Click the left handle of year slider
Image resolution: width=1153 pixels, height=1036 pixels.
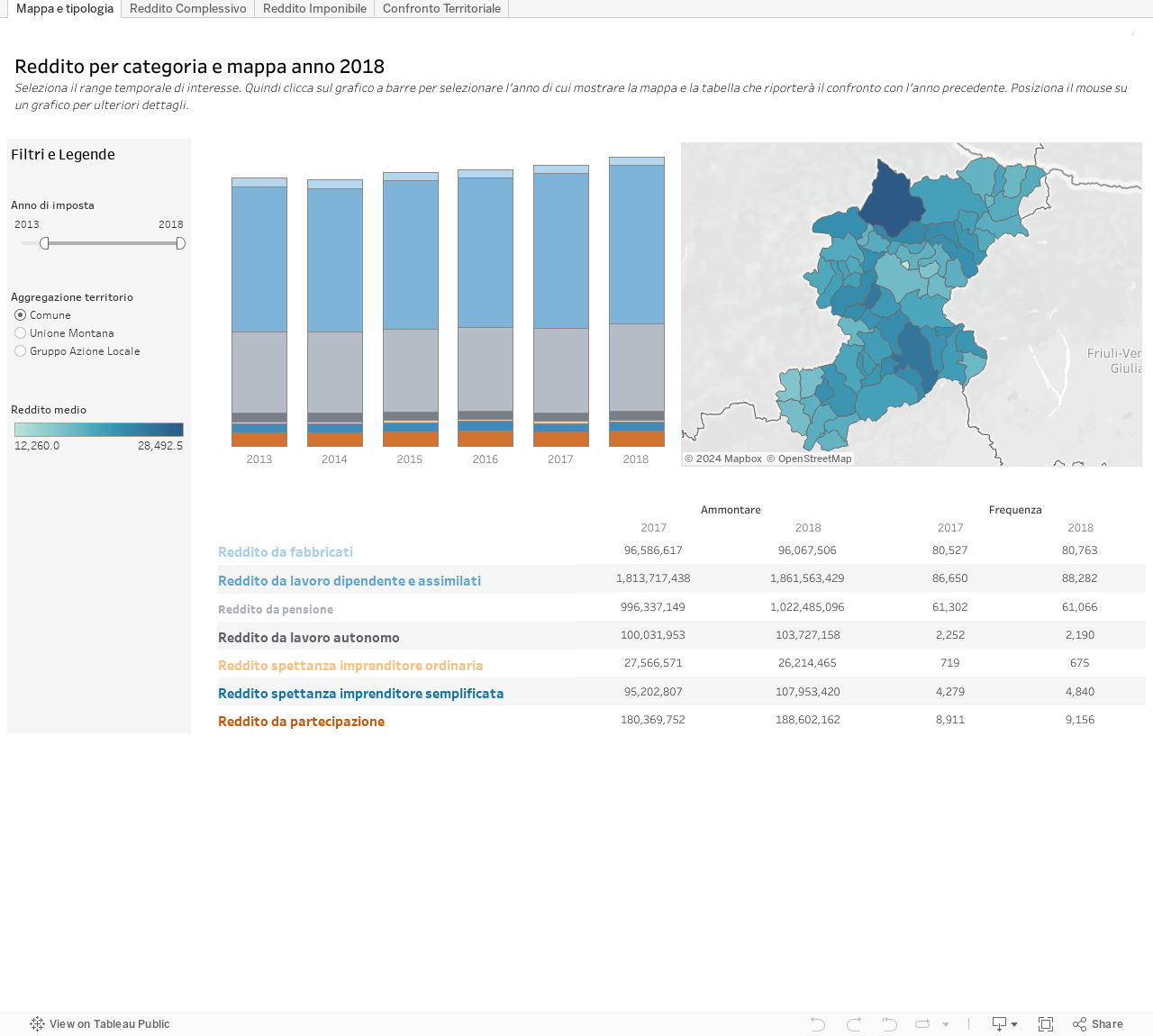[44, 243]
